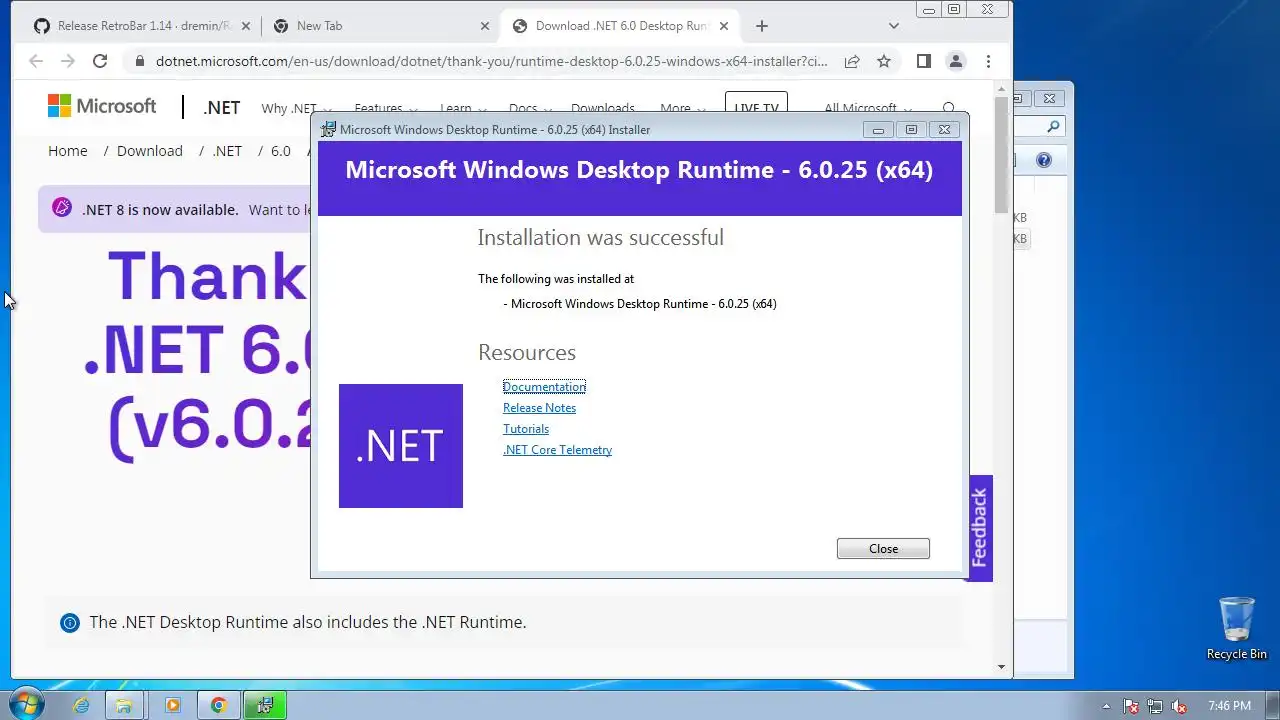Image resolution: width=1280 pixels, height=720 pixels.
Task: Launch Internet Explorer from the taskbar
Action: point(81,706)
